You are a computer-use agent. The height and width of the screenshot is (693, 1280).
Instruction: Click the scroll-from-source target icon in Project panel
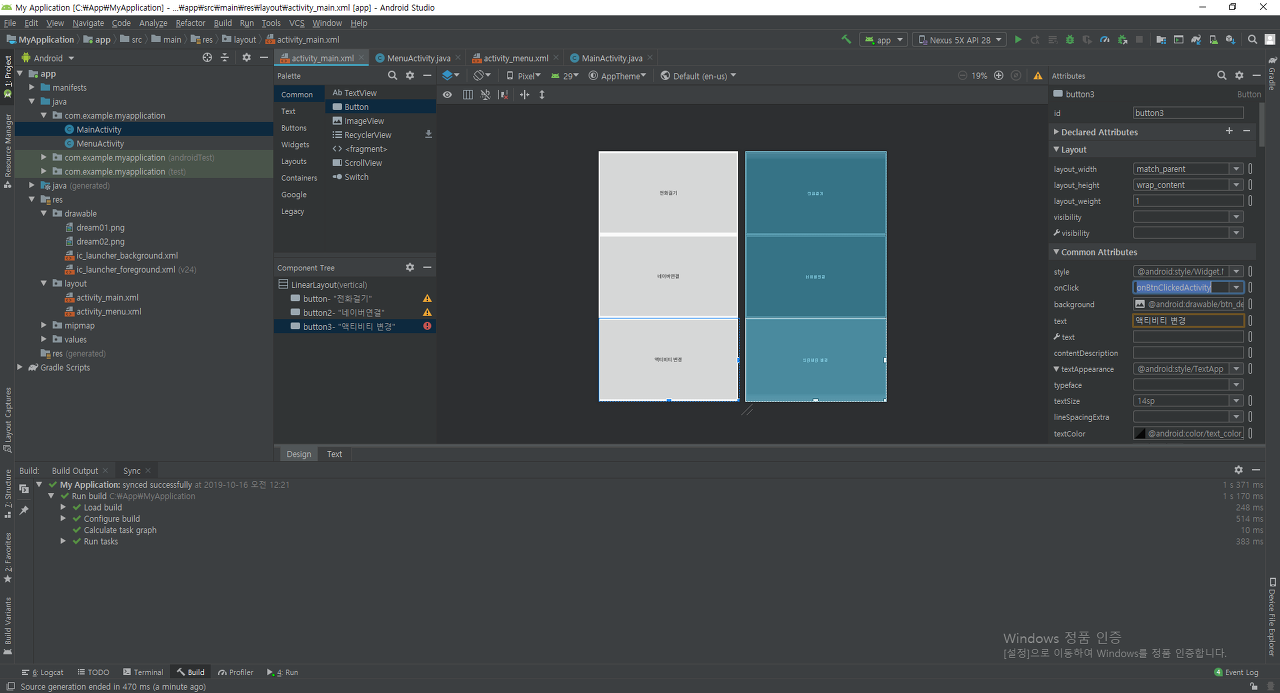pyautogui.click(x=208, y=57)
